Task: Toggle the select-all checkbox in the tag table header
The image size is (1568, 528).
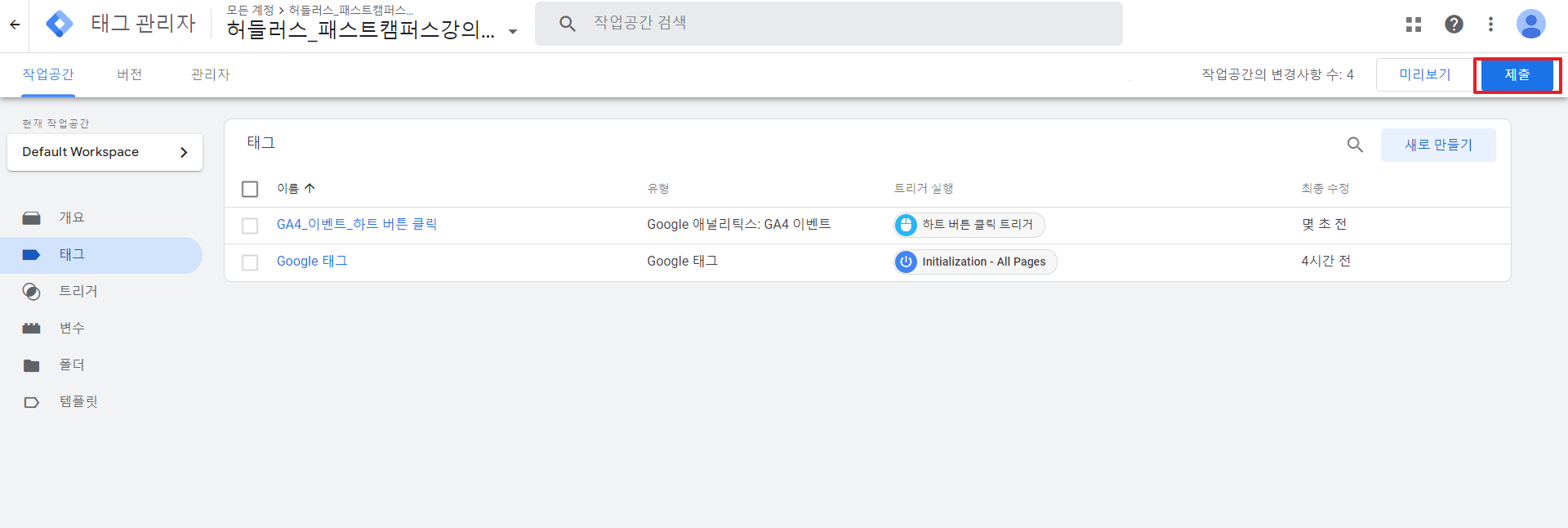Action: [250, 189]
